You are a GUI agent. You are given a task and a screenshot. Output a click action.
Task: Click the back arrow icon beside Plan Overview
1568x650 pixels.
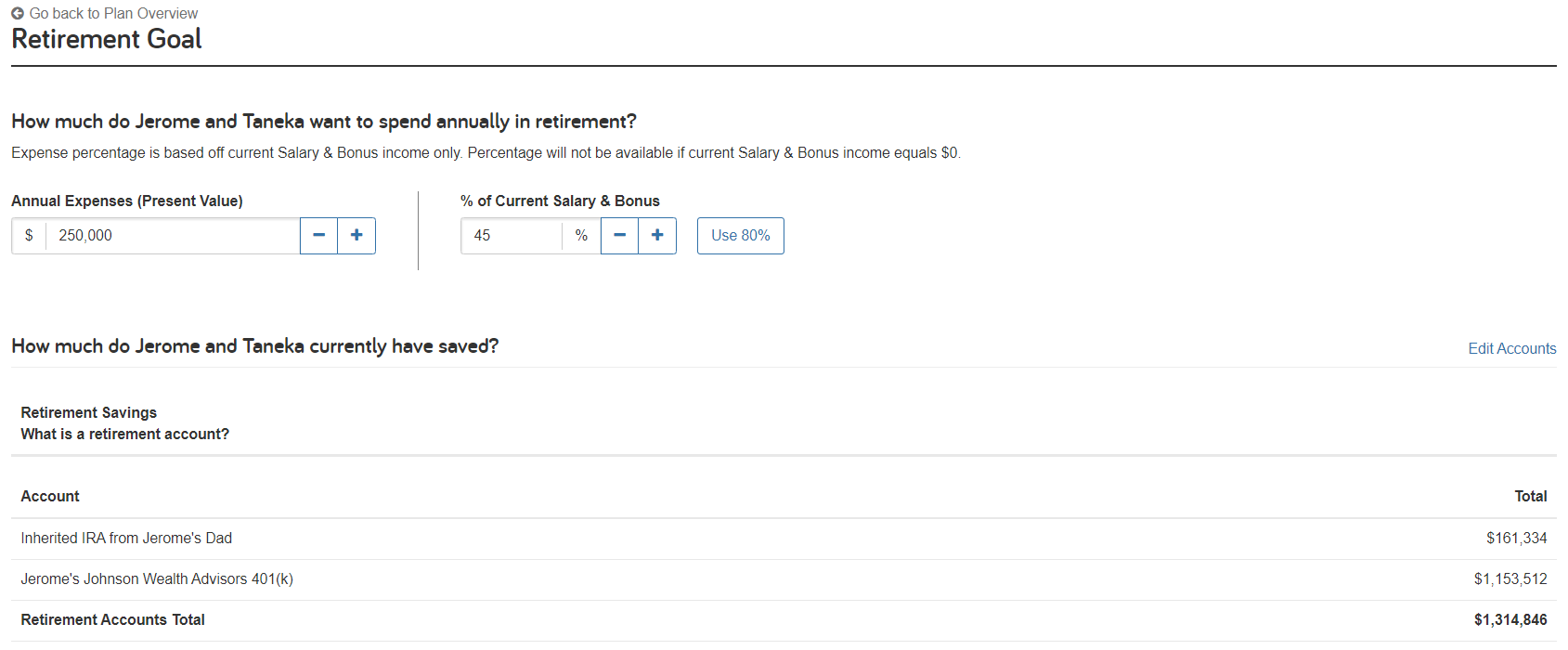(18, 13)
